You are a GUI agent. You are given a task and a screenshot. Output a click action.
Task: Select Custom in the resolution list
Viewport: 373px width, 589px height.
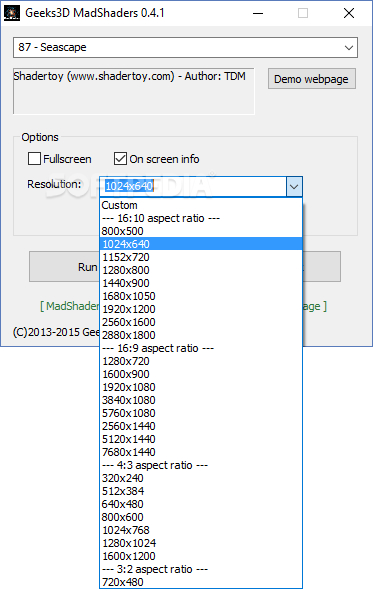[201, 205]
